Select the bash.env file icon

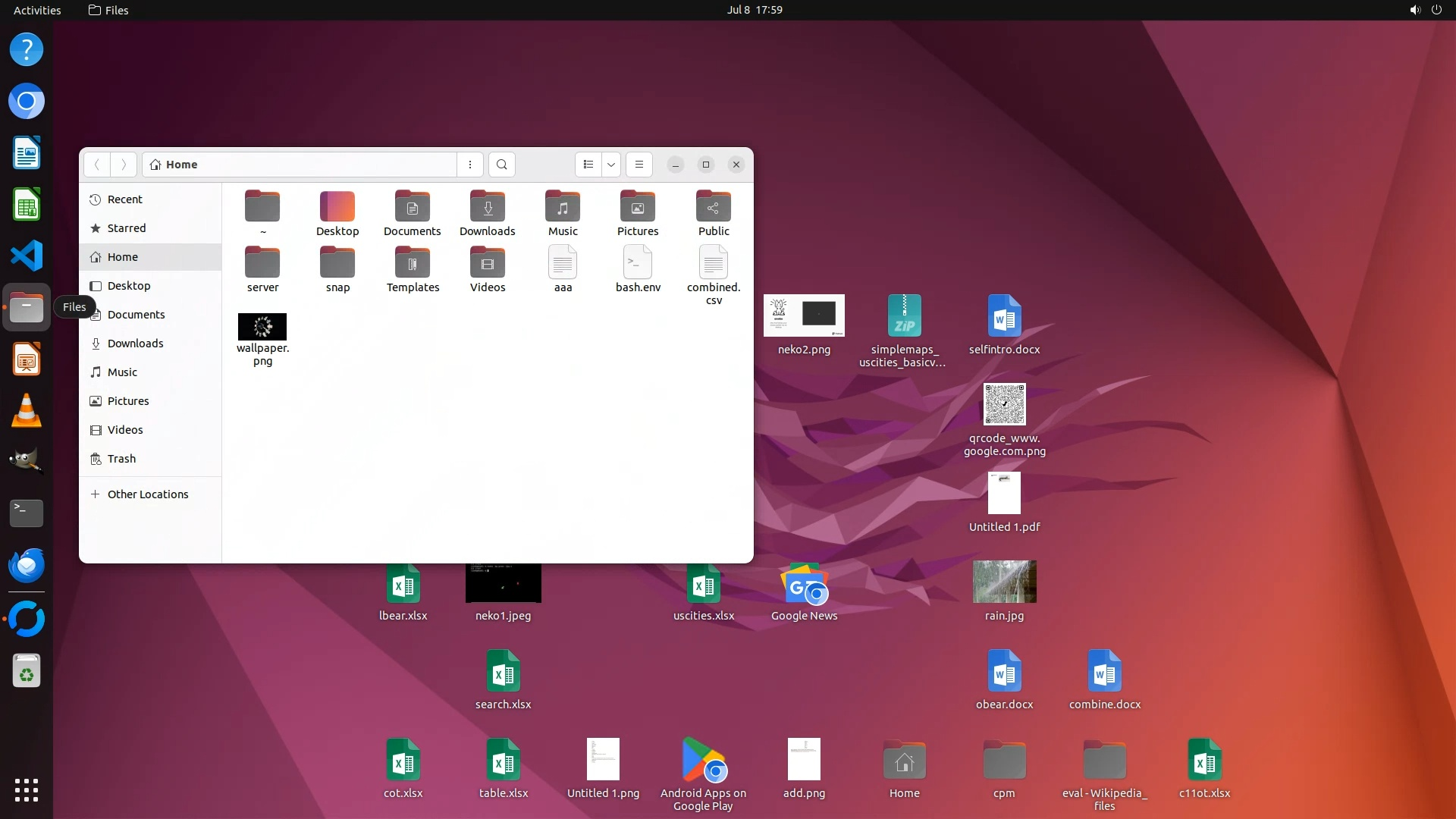tap(638, 263)
